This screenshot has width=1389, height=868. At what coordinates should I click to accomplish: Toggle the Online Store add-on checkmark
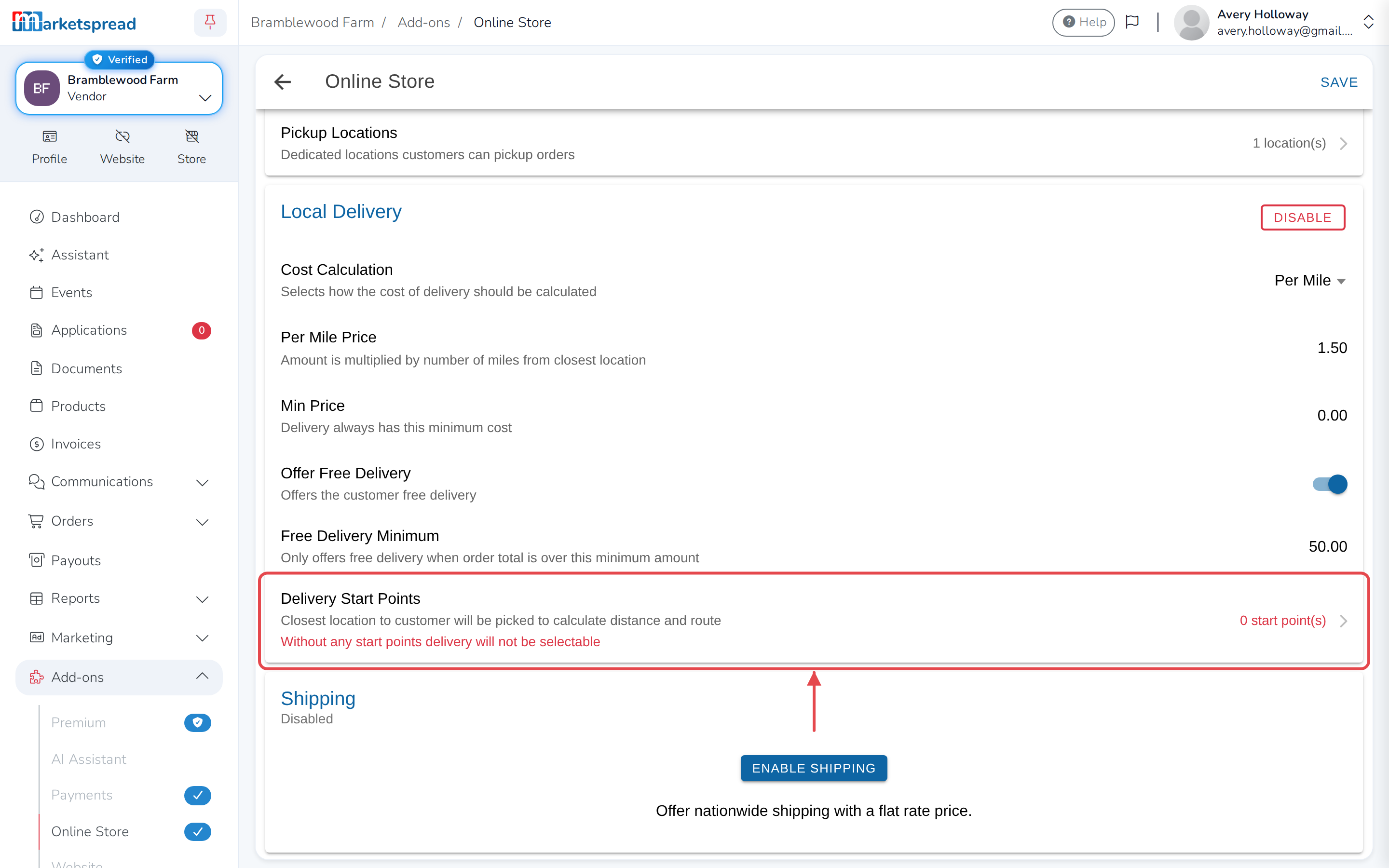click(197, 831)
